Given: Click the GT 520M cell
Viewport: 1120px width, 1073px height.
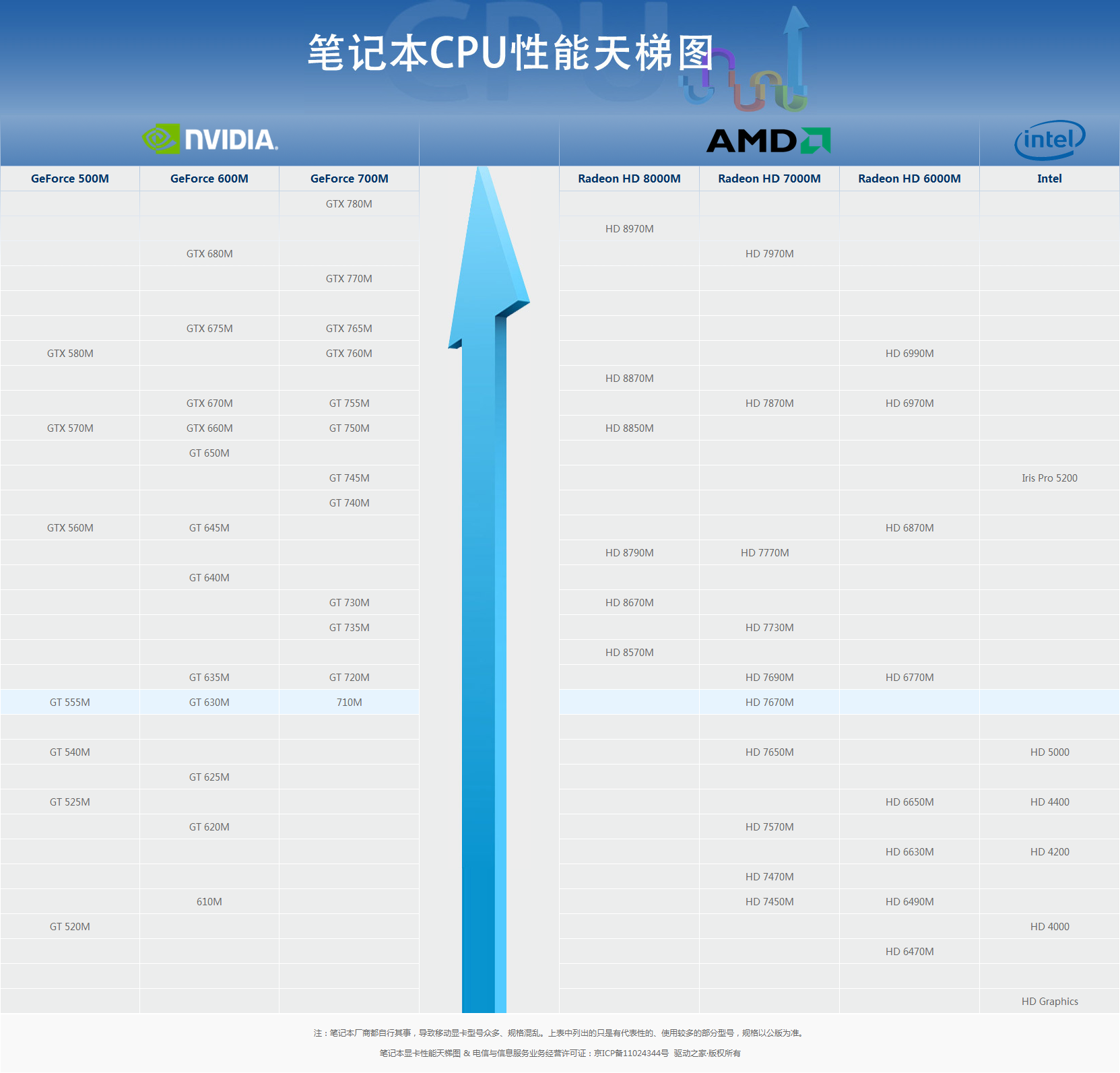Looking at the screenshot, I should 70,927.
